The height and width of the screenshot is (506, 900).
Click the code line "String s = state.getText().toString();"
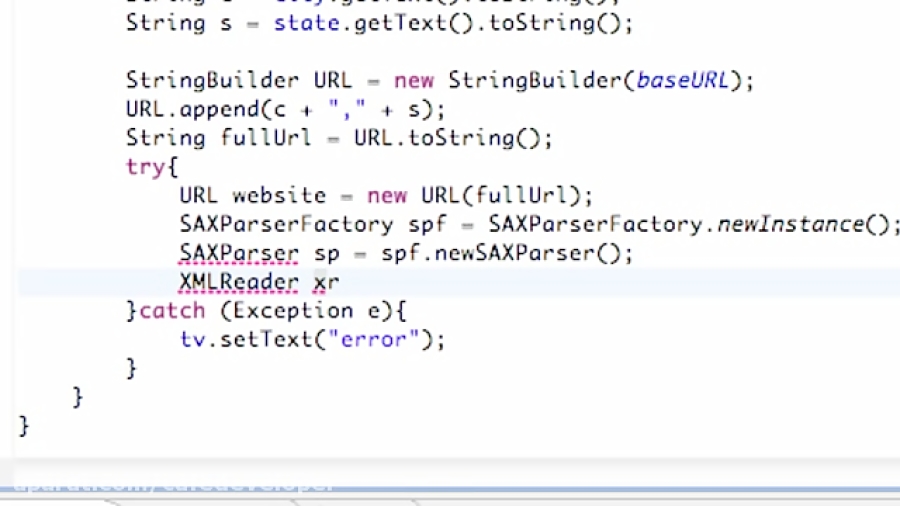tap(379, 24)
